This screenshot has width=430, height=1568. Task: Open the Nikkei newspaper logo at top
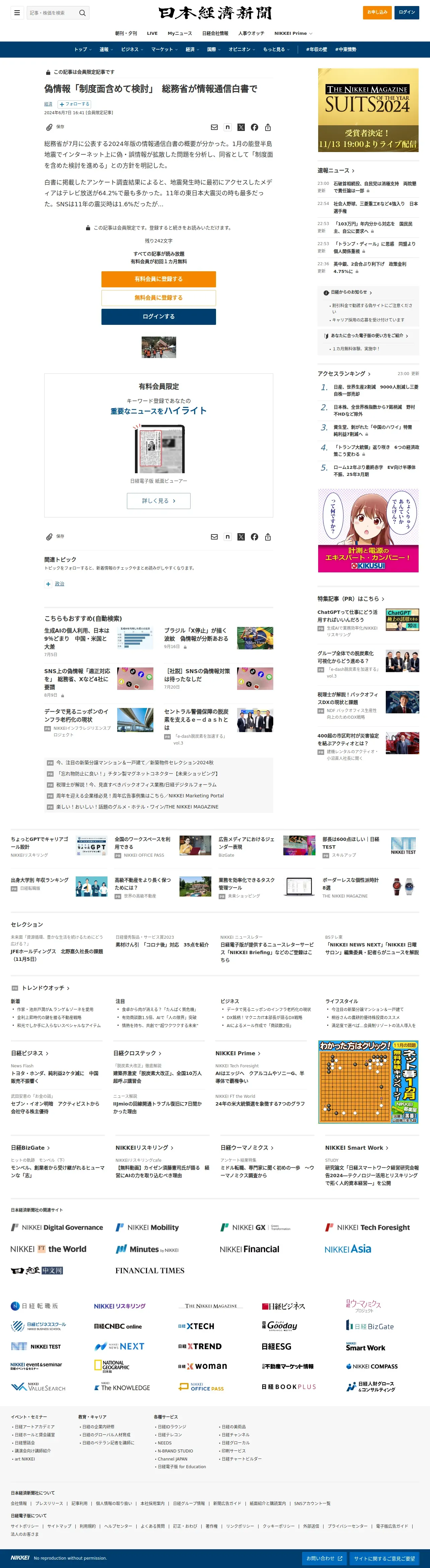pyautogui.click(x=215, y=13)
